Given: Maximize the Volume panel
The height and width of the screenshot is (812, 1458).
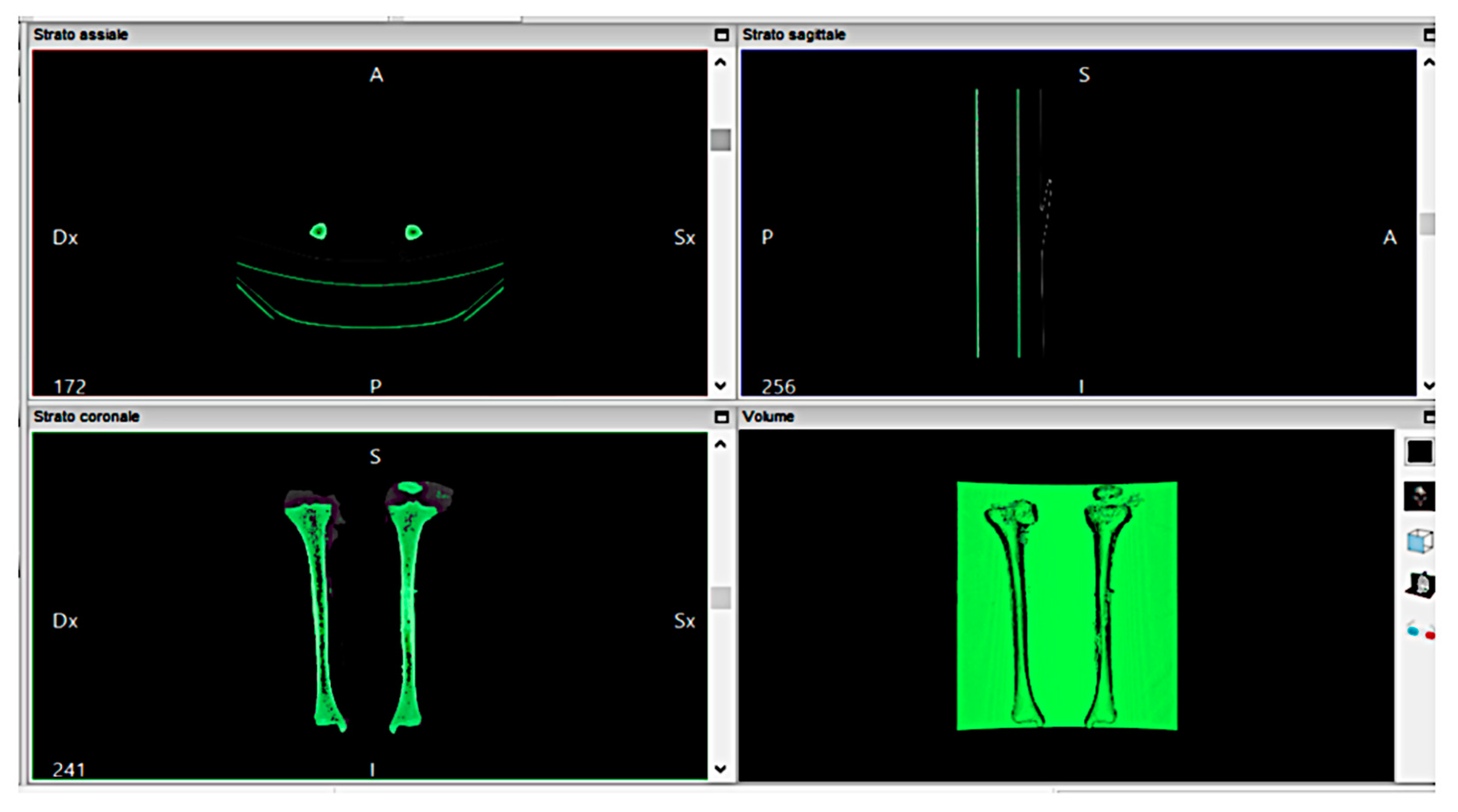Looking at the screenshot, I should (1430, 417).
